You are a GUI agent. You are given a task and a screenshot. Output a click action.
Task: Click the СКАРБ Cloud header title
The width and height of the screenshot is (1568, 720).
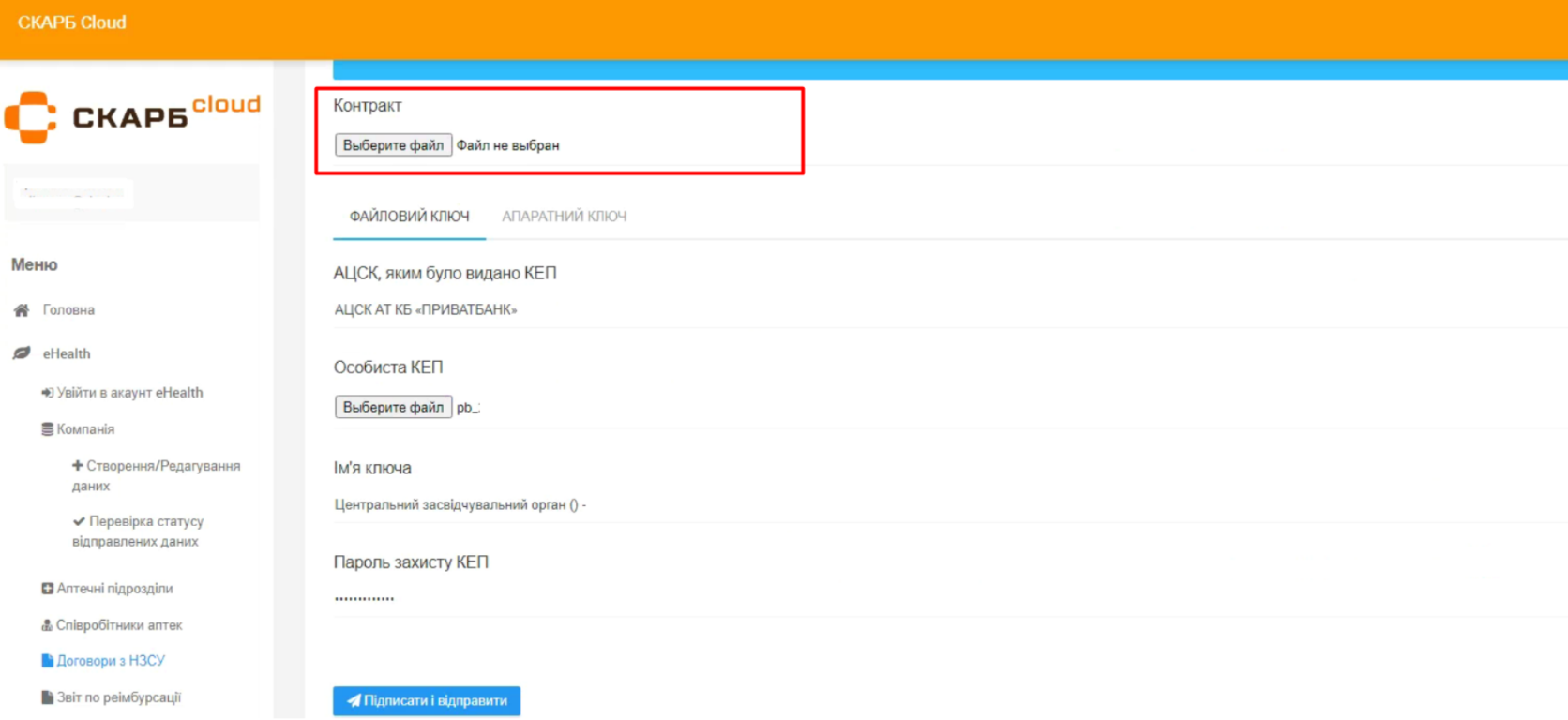71,22
